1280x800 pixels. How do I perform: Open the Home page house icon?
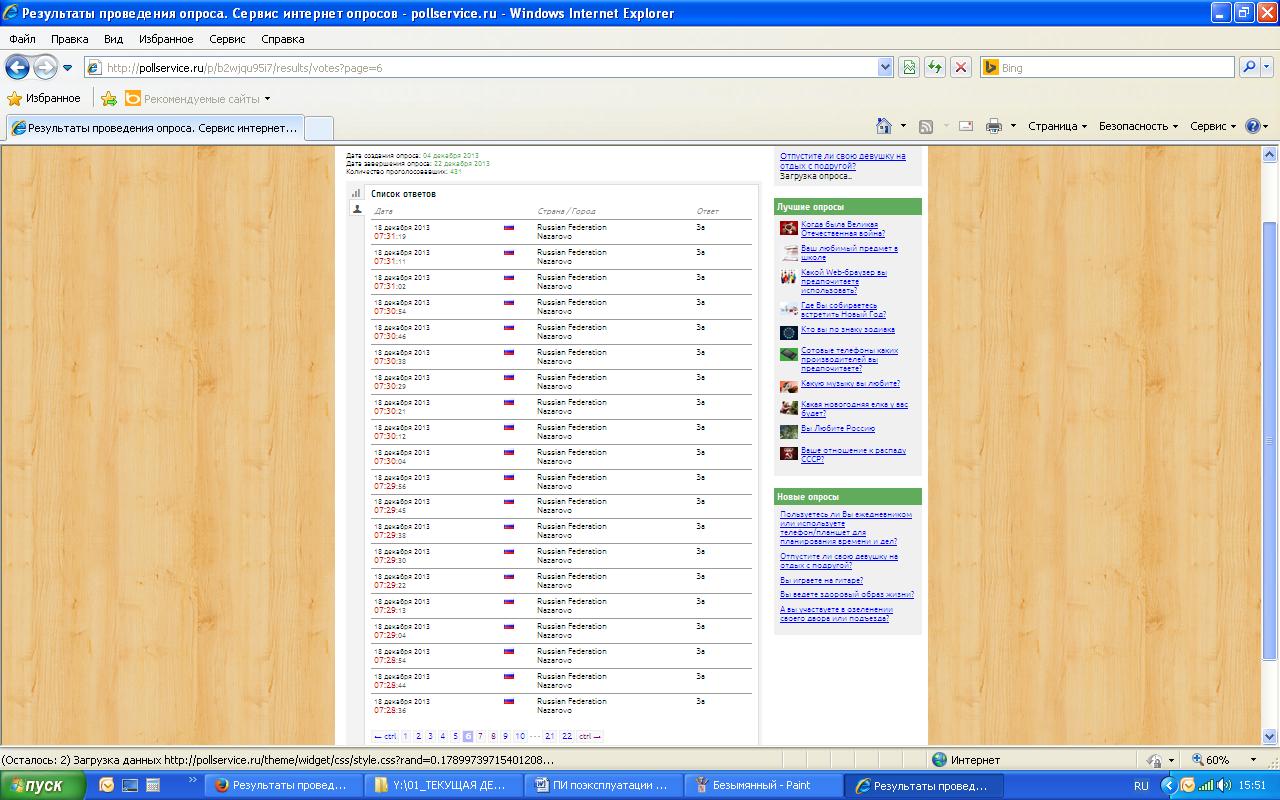pos(884,126)
